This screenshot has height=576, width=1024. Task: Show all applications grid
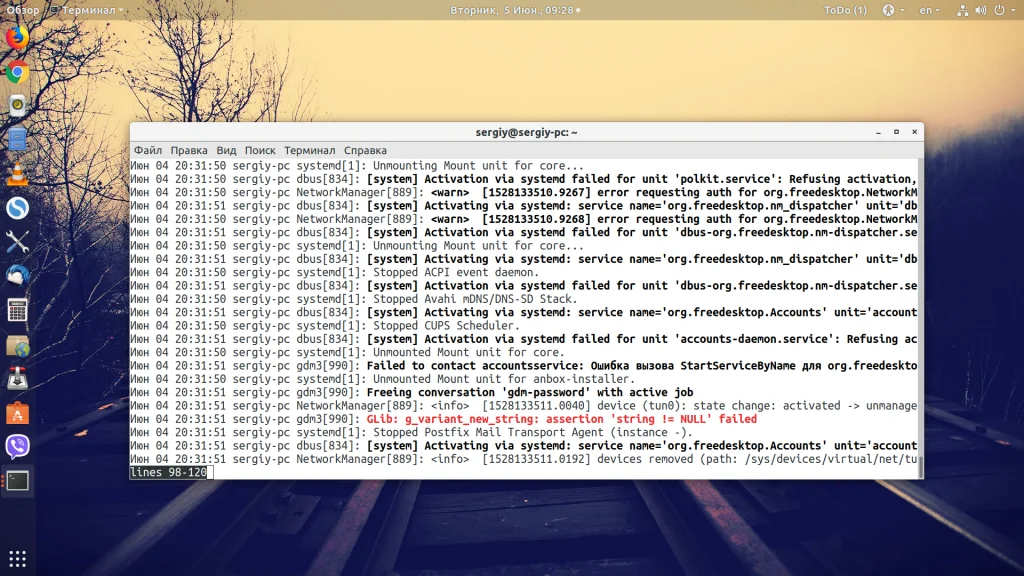pos(18,559)
